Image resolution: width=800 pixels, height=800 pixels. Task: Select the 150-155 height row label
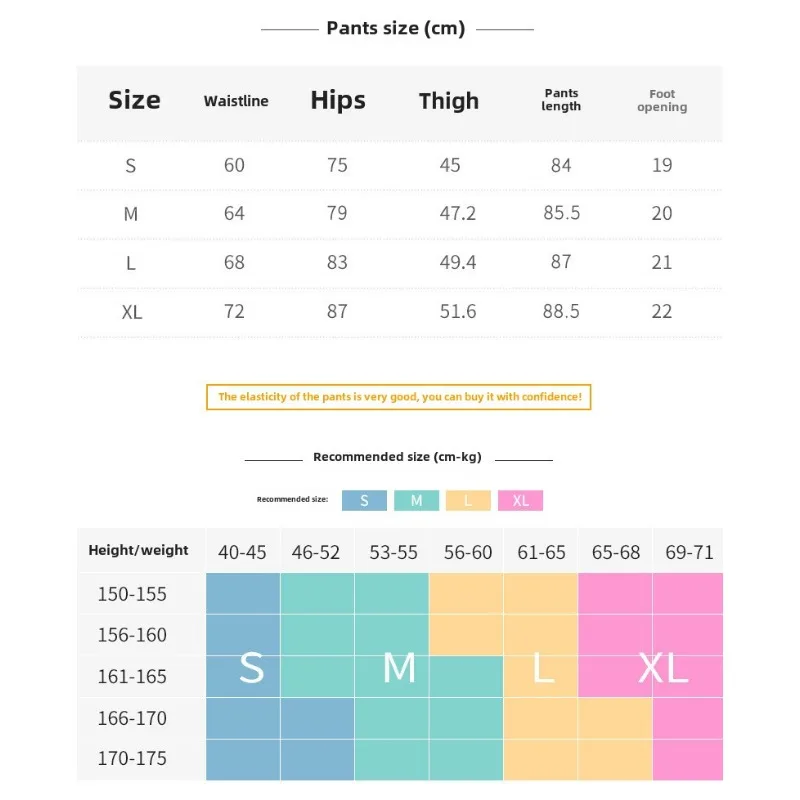coord(132,594)
